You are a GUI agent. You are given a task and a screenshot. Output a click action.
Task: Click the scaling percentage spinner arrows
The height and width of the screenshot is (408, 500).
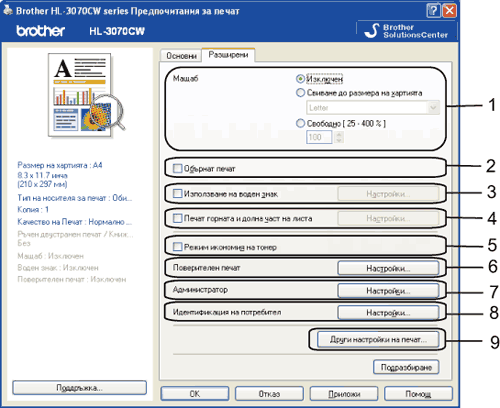click(x=339, y=137)
